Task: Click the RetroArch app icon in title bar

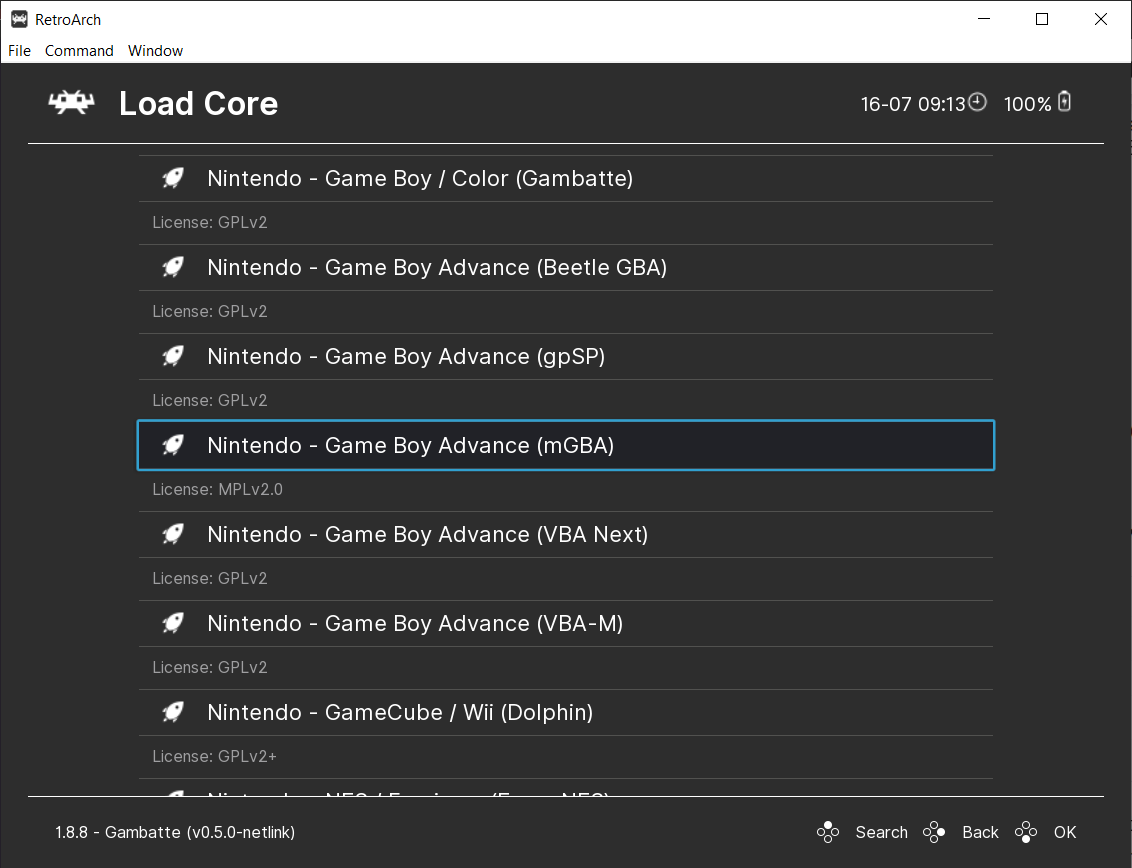Action: pyautogui.click(x=19, y=19)
